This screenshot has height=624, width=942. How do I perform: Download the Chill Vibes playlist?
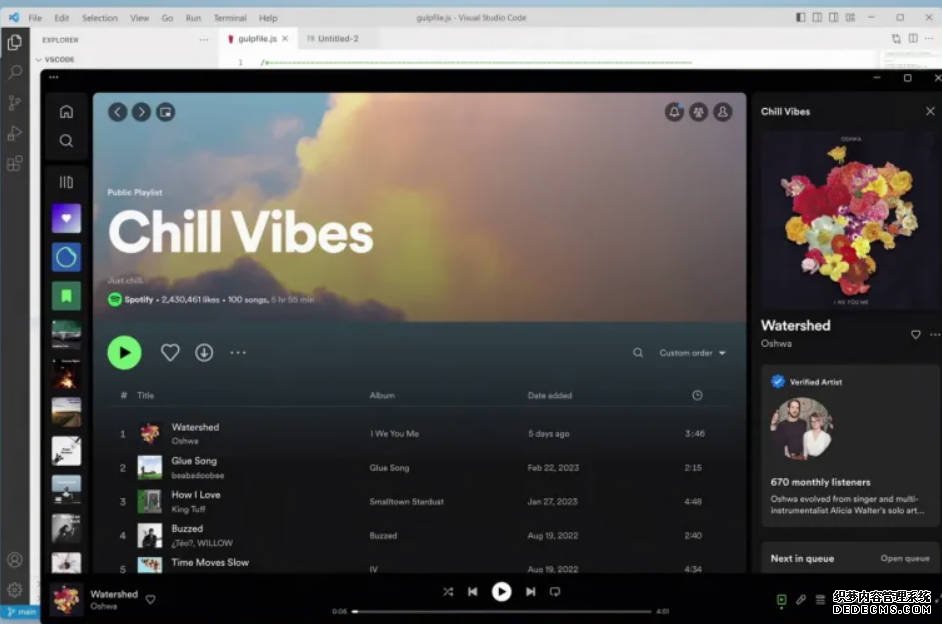click(204, 352)
